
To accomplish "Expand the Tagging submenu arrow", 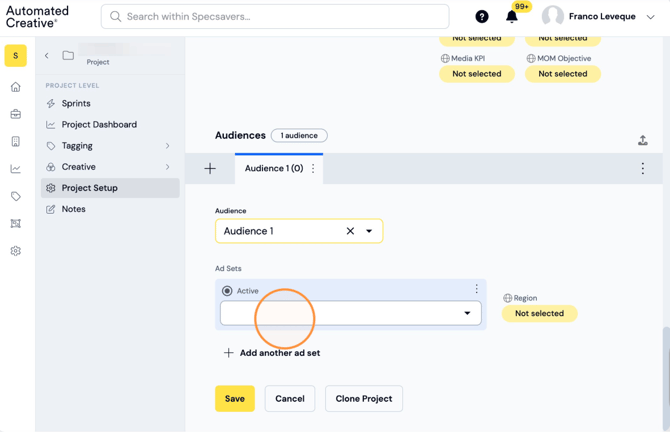I will [168, 146].
